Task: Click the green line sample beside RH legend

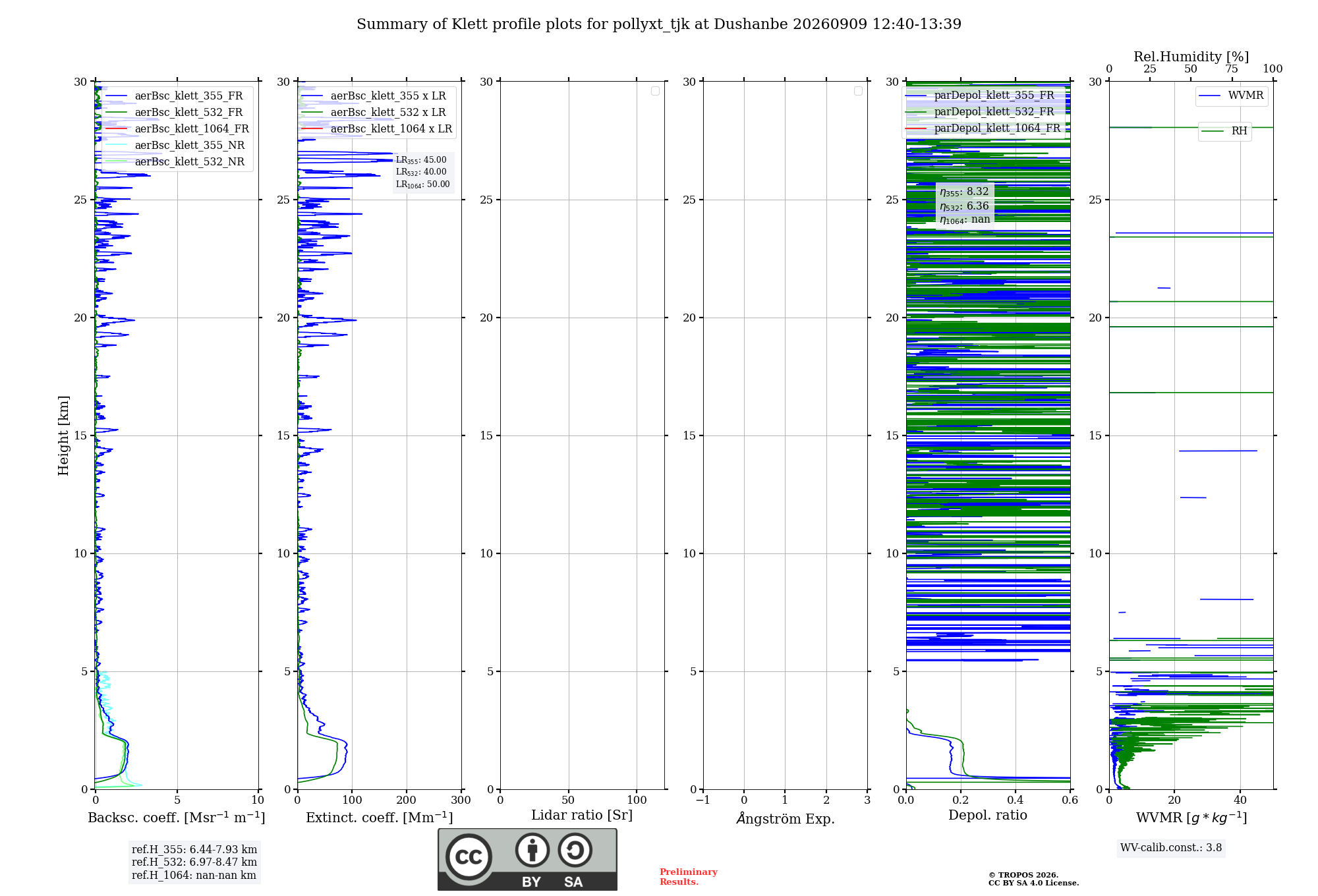Action: tap(1213, 131)
